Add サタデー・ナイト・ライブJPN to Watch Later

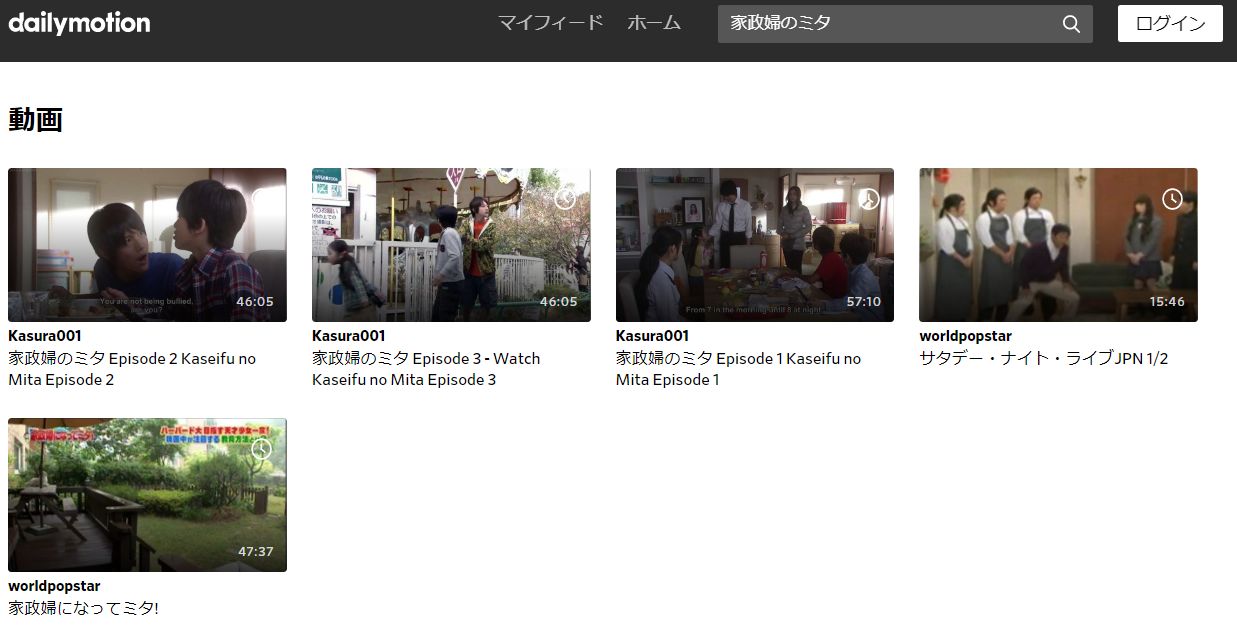click(1172, 199)
